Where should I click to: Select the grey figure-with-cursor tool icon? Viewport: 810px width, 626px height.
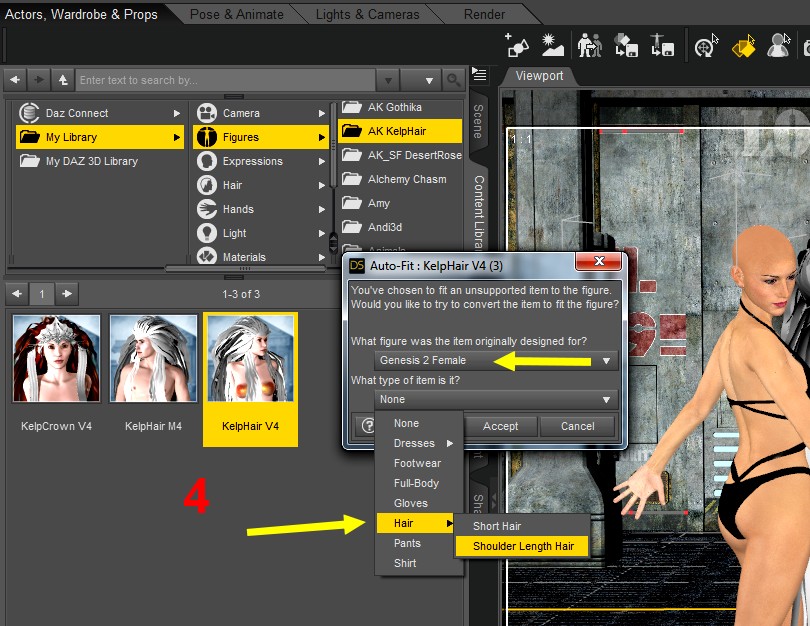[x=778, y=45]
